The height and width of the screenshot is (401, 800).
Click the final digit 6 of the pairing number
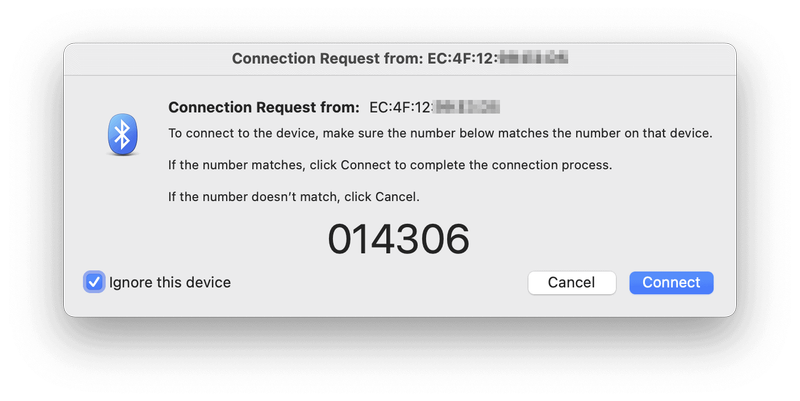(458, 239)
